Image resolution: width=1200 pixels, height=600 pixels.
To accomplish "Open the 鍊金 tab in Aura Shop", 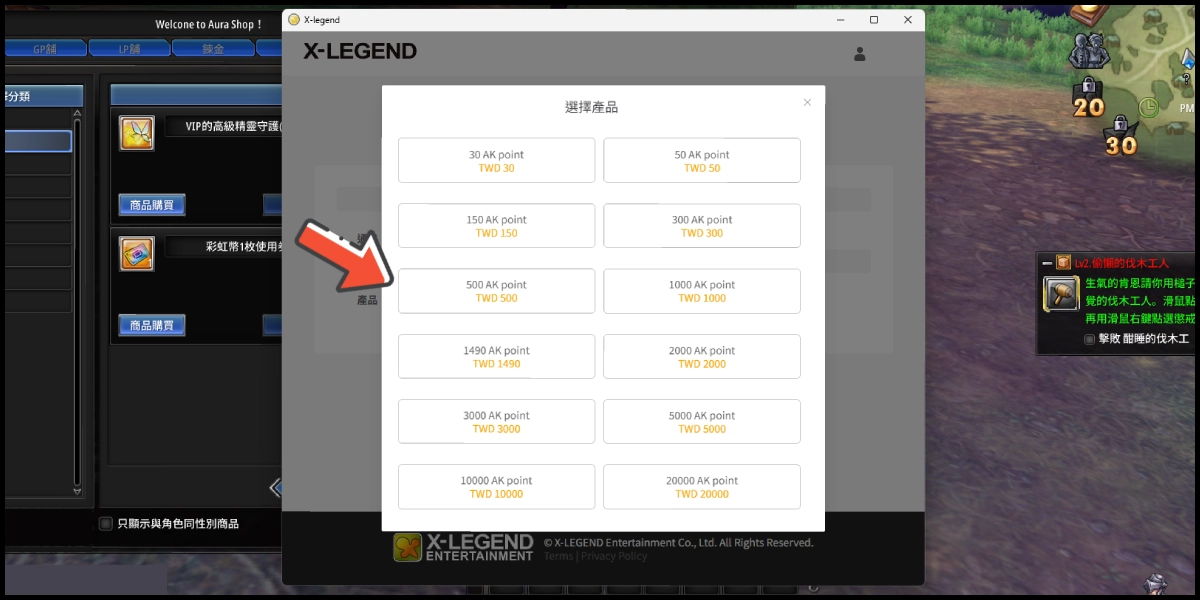I will [212, 48].
